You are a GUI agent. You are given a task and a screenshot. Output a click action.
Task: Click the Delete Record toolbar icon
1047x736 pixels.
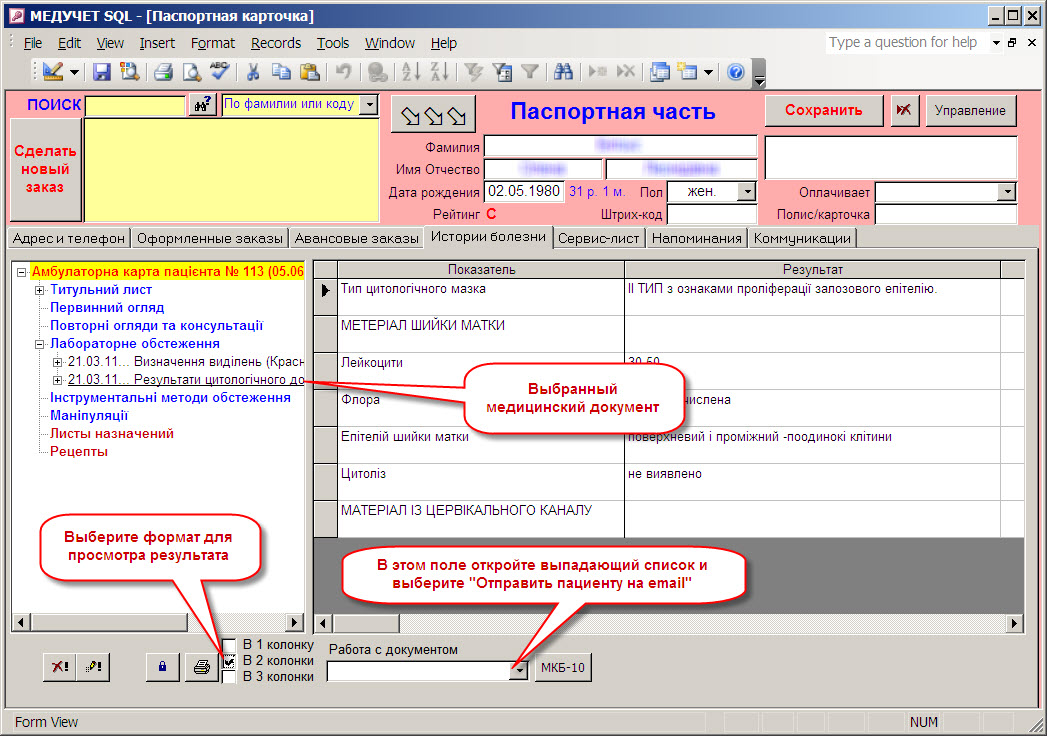click(x=626, y=71)
